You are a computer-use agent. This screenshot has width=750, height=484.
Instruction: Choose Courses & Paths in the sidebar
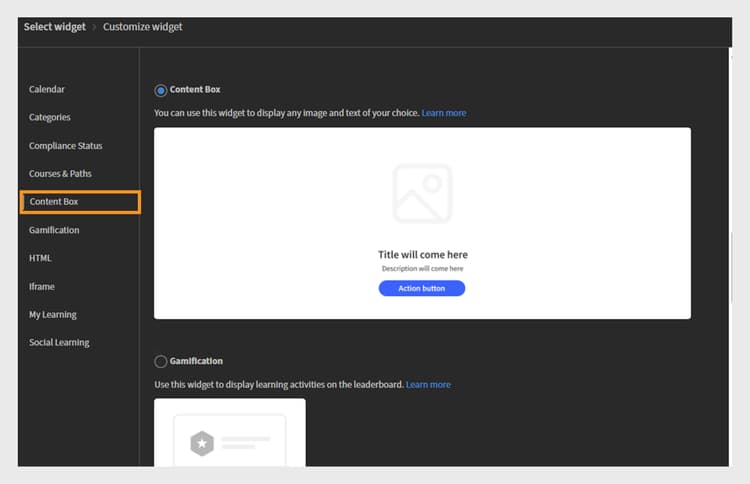coord(60,174)
